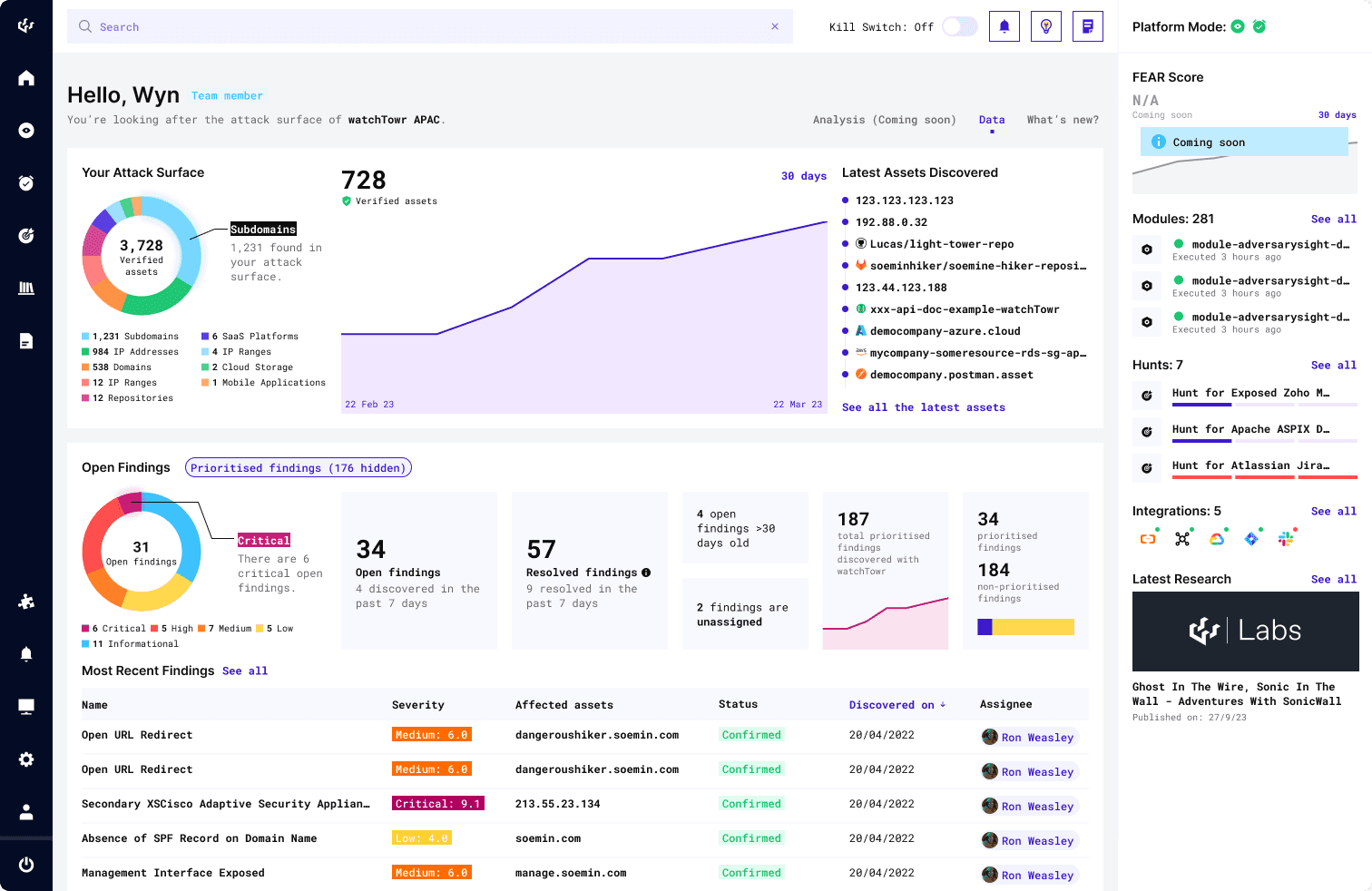Click the Platform Mode alarm clock icon

point(1259,26)
